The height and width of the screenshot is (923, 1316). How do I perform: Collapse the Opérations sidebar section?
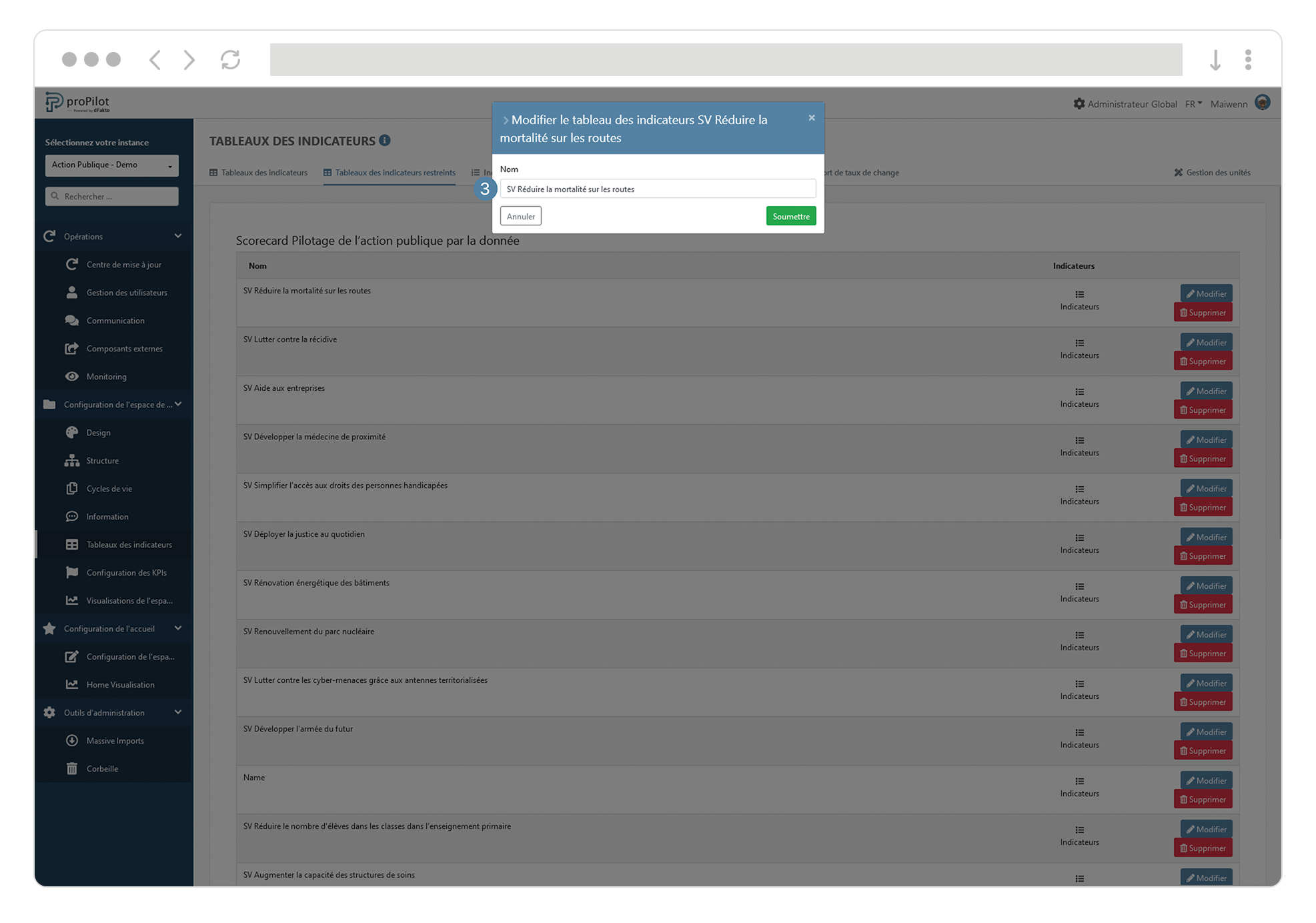[178, 236]
